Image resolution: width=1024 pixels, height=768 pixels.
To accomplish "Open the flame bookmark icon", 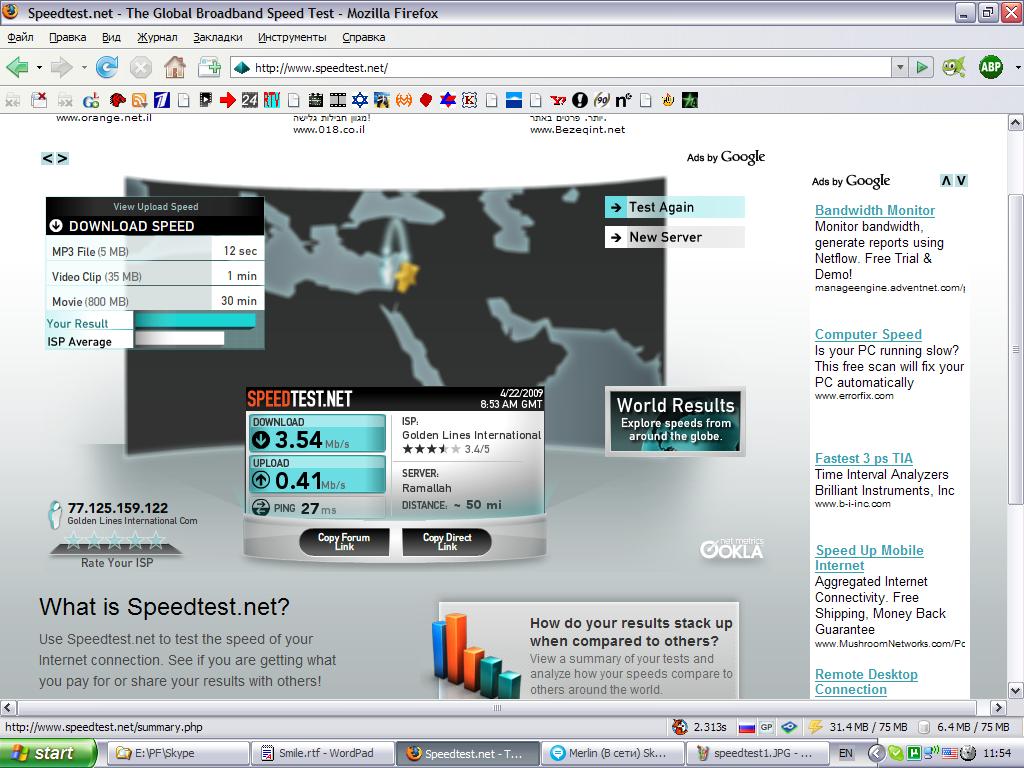I will pyautogui.click(x=667, y=100).
